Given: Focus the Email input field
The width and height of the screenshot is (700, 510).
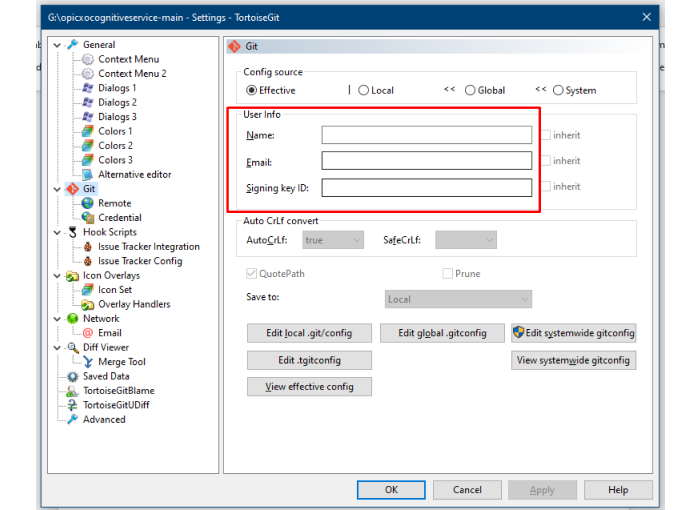Looking at the screenshot, I should click(427, 161).
